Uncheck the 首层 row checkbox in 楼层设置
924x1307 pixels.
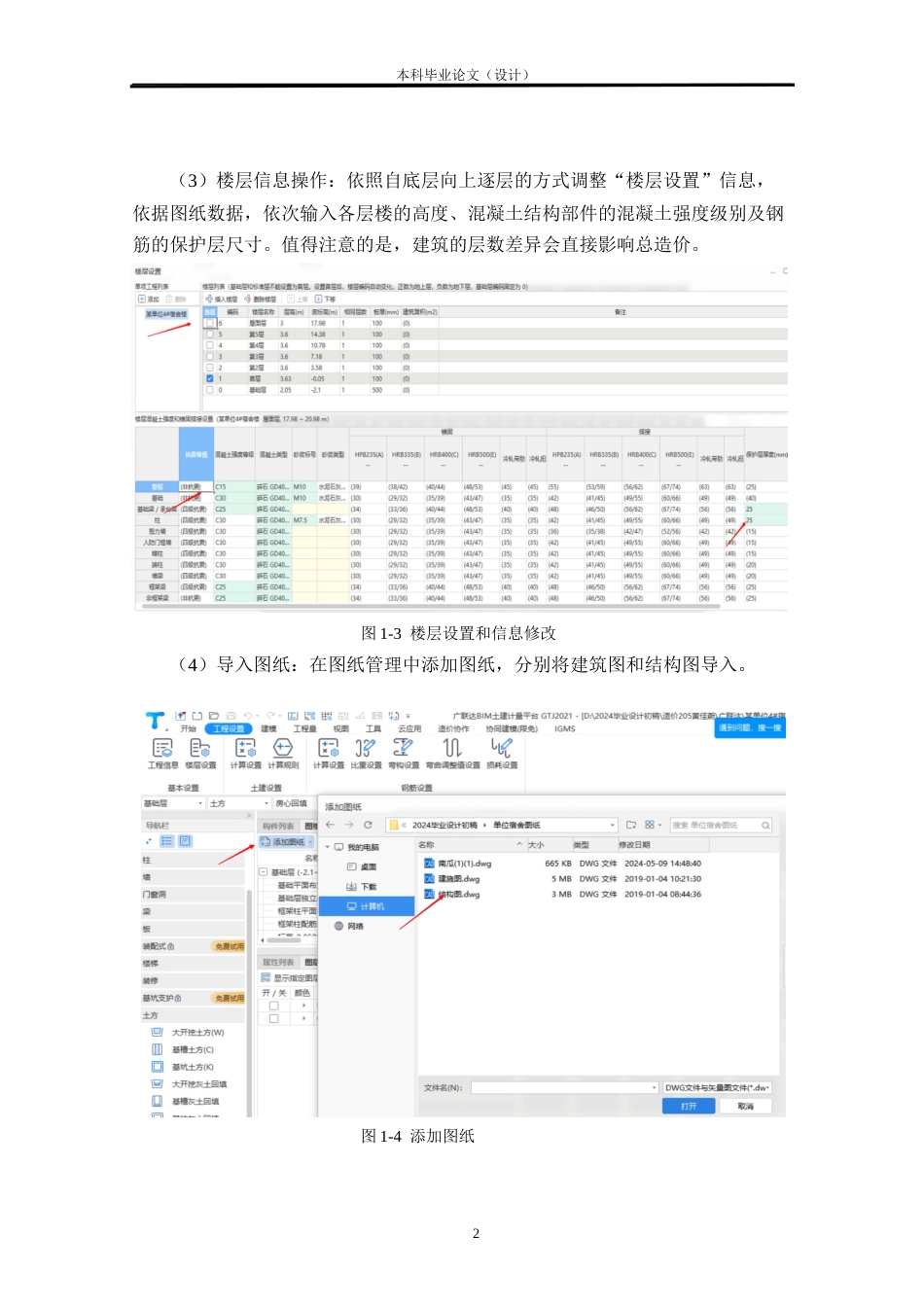pyautogui.click(x=209, y=376)
